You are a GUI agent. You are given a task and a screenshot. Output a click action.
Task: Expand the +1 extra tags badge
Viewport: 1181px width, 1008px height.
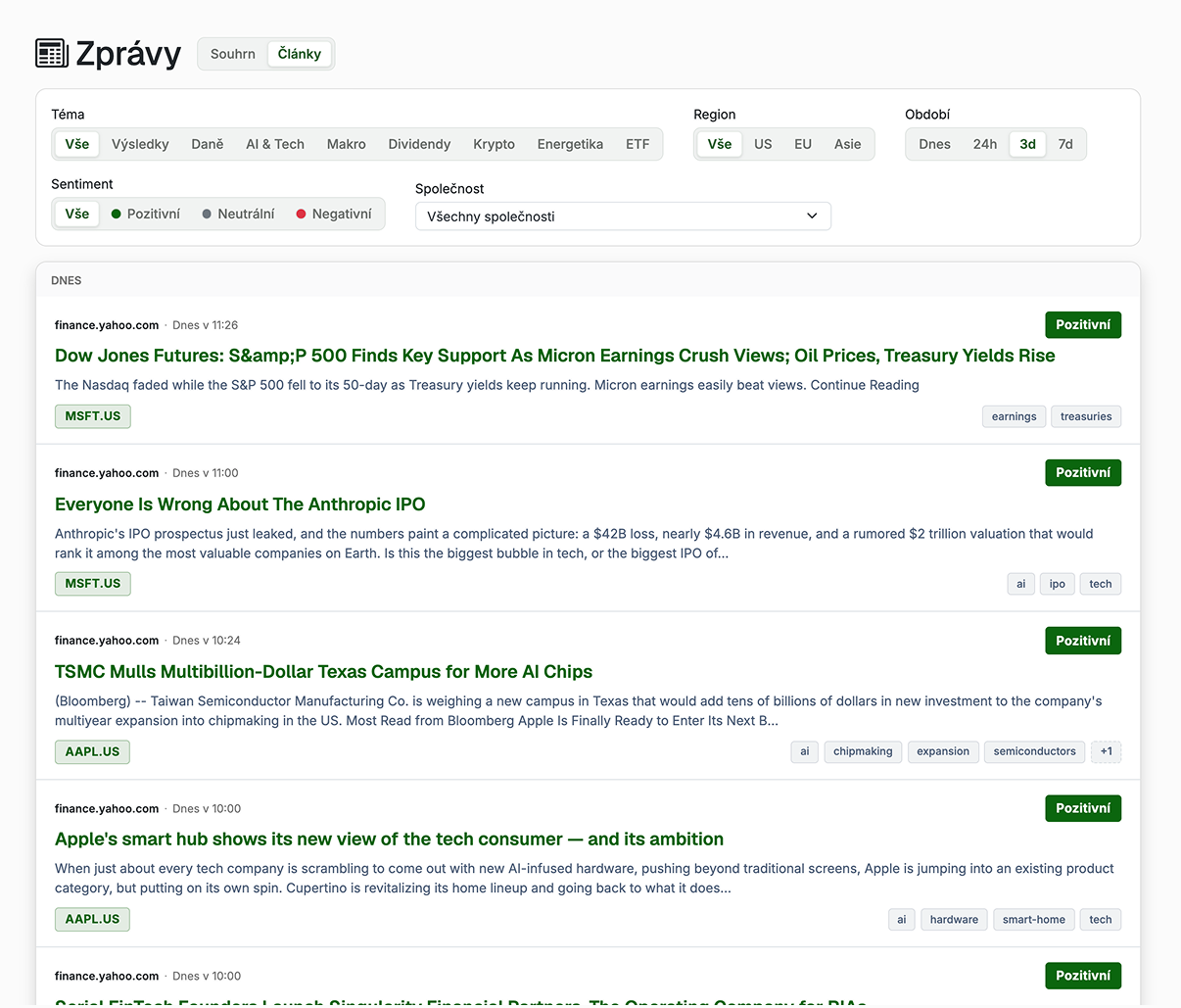1106,752
